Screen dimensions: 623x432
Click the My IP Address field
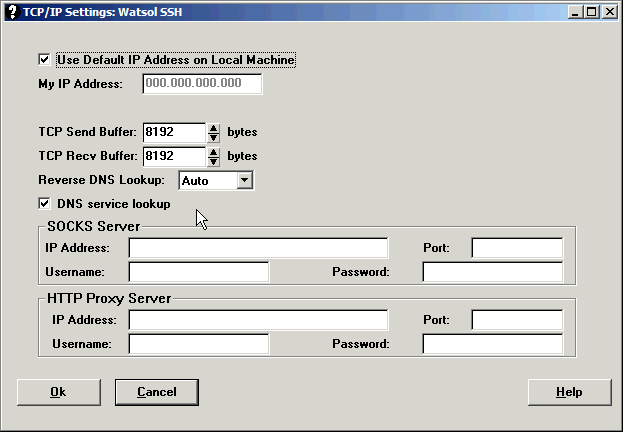click(x=202, y=84)
